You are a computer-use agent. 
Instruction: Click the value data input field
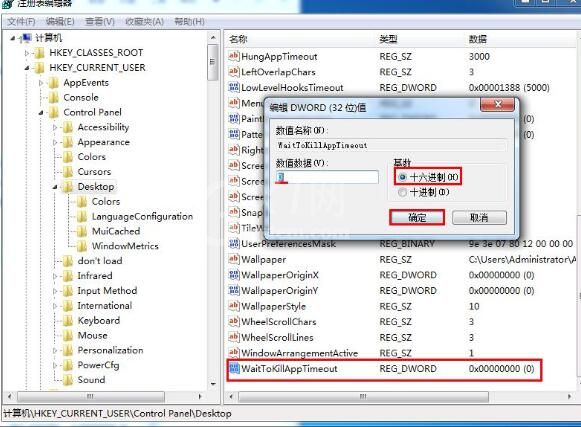point(327,177)
